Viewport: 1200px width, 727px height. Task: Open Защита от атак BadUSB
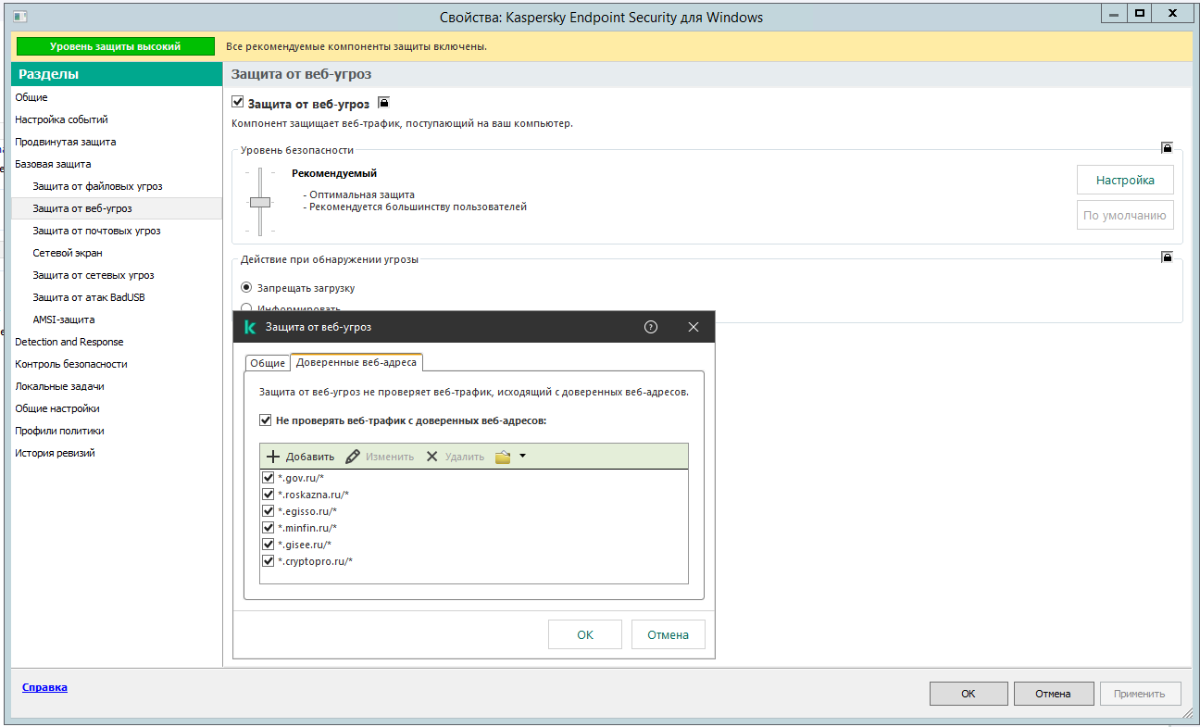pyautogui.click(x=89, y=297)
